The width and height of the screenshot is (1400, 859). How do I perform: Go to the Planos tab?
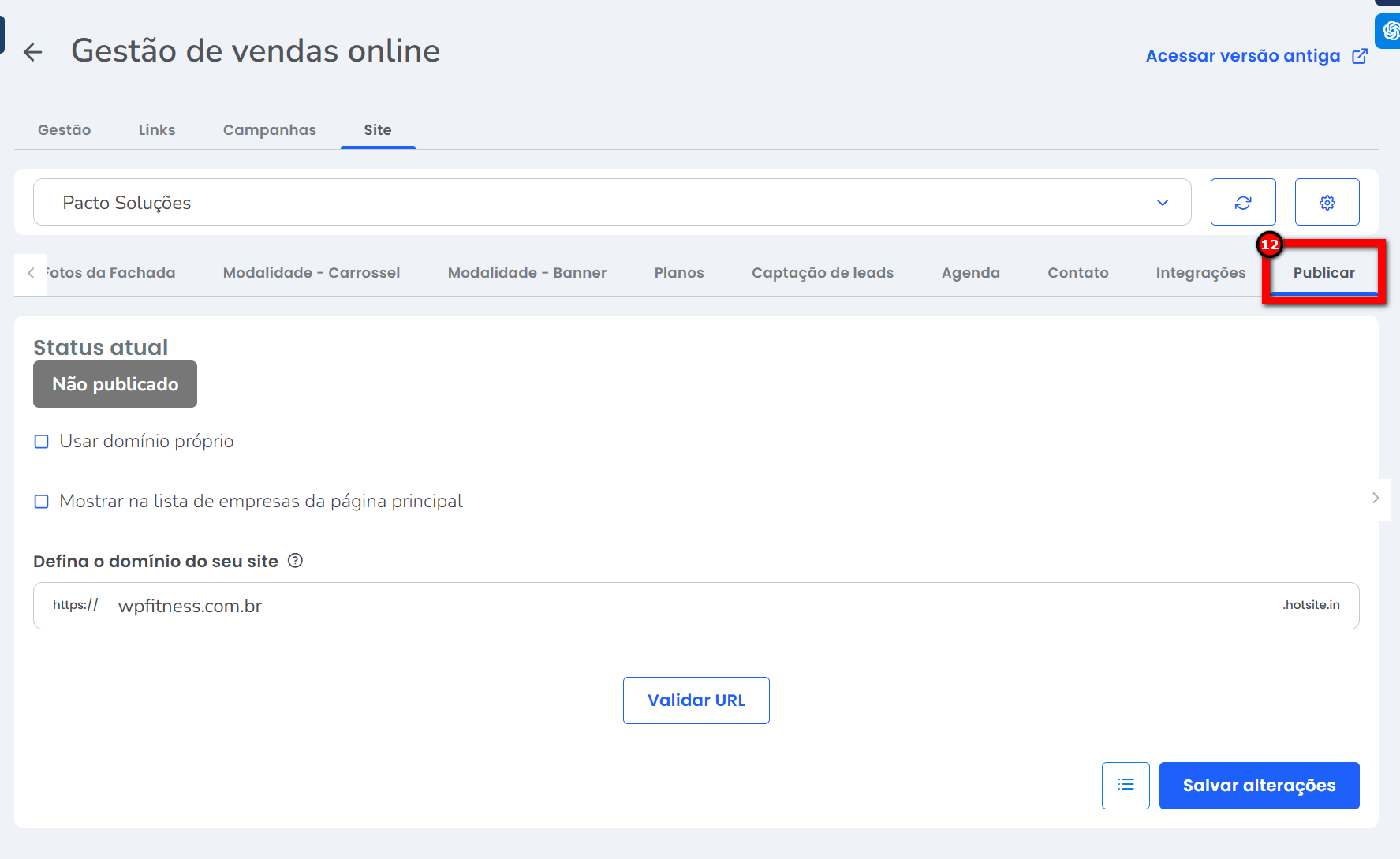(x=678, y=273)
